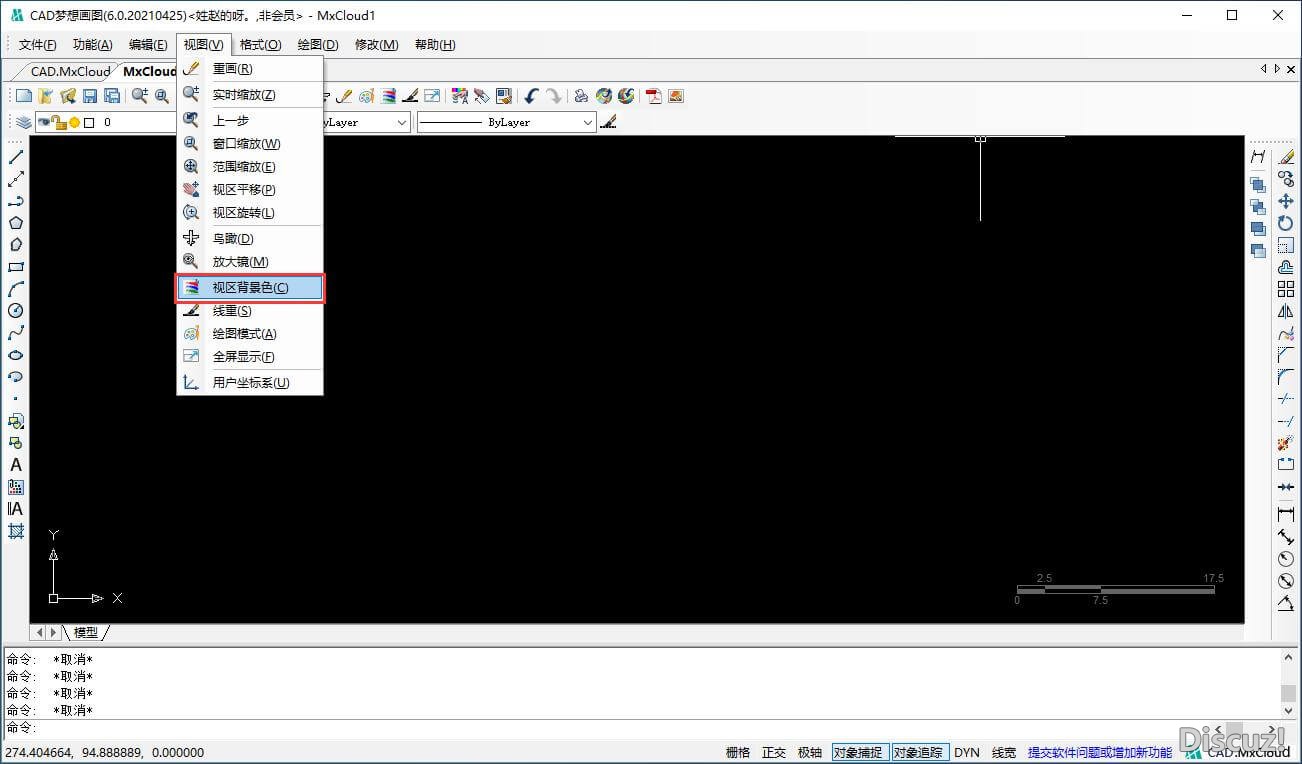Click the Rotate tool in right toolbar
The height and width of the screenshot is (764, 1302).
1286,223
